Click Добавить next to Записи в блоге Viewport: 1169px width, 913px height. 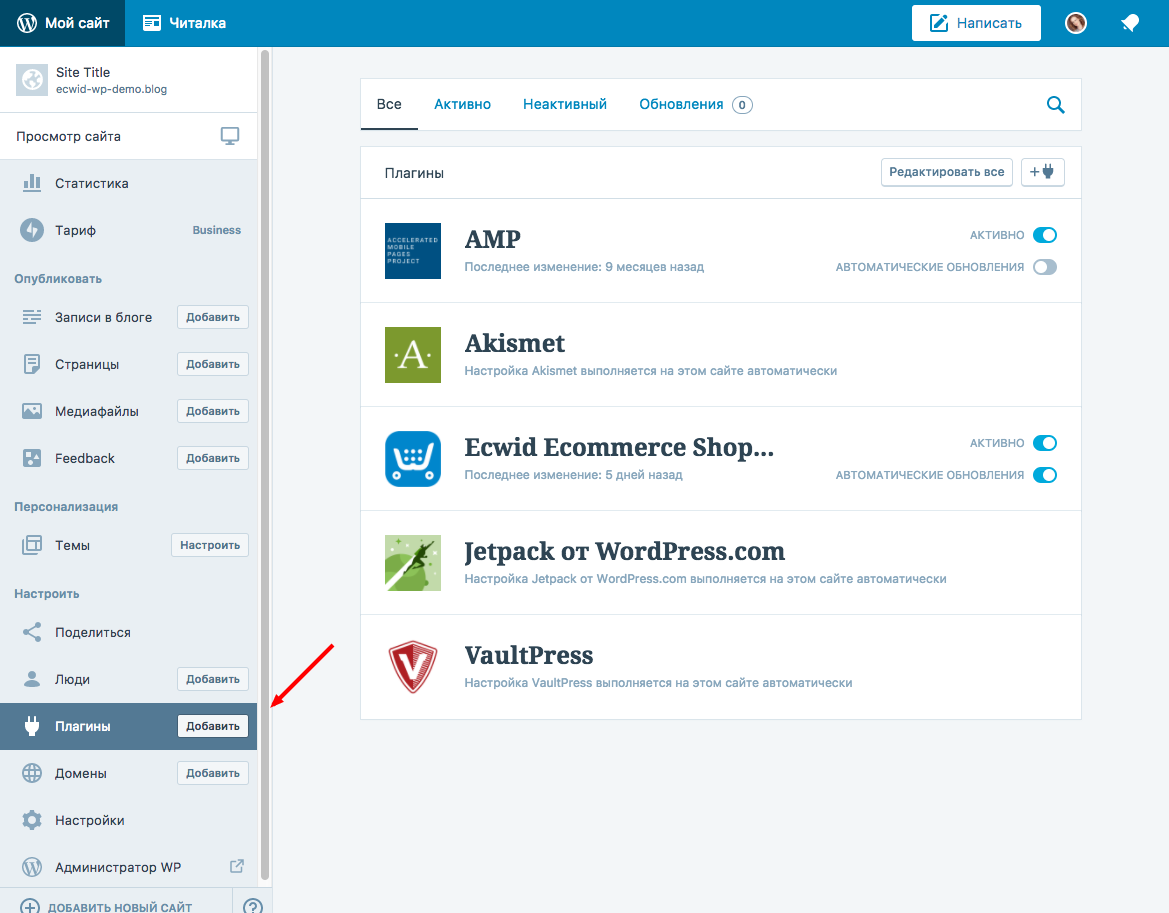click(x=212, y=317)
